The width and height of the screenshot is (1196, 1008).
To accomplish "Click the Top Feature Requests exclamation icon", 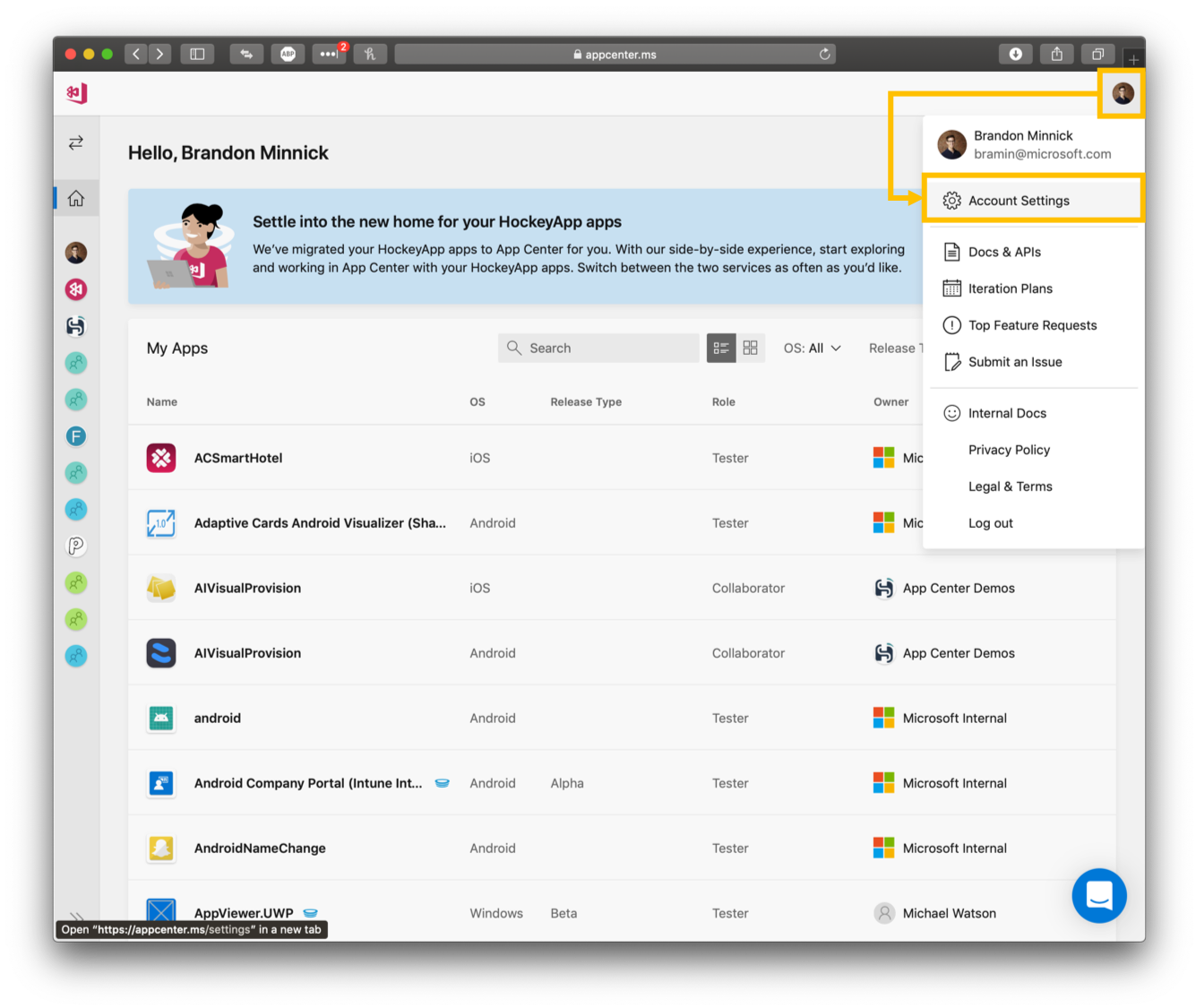I will (x=951, y=325).
